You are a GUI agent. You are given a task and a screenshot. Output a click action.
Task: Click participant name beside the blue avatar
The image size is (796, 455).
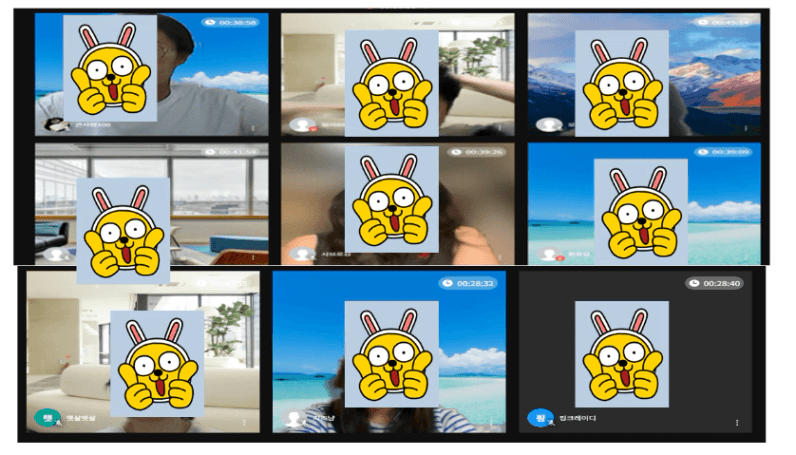coord(577,418)
